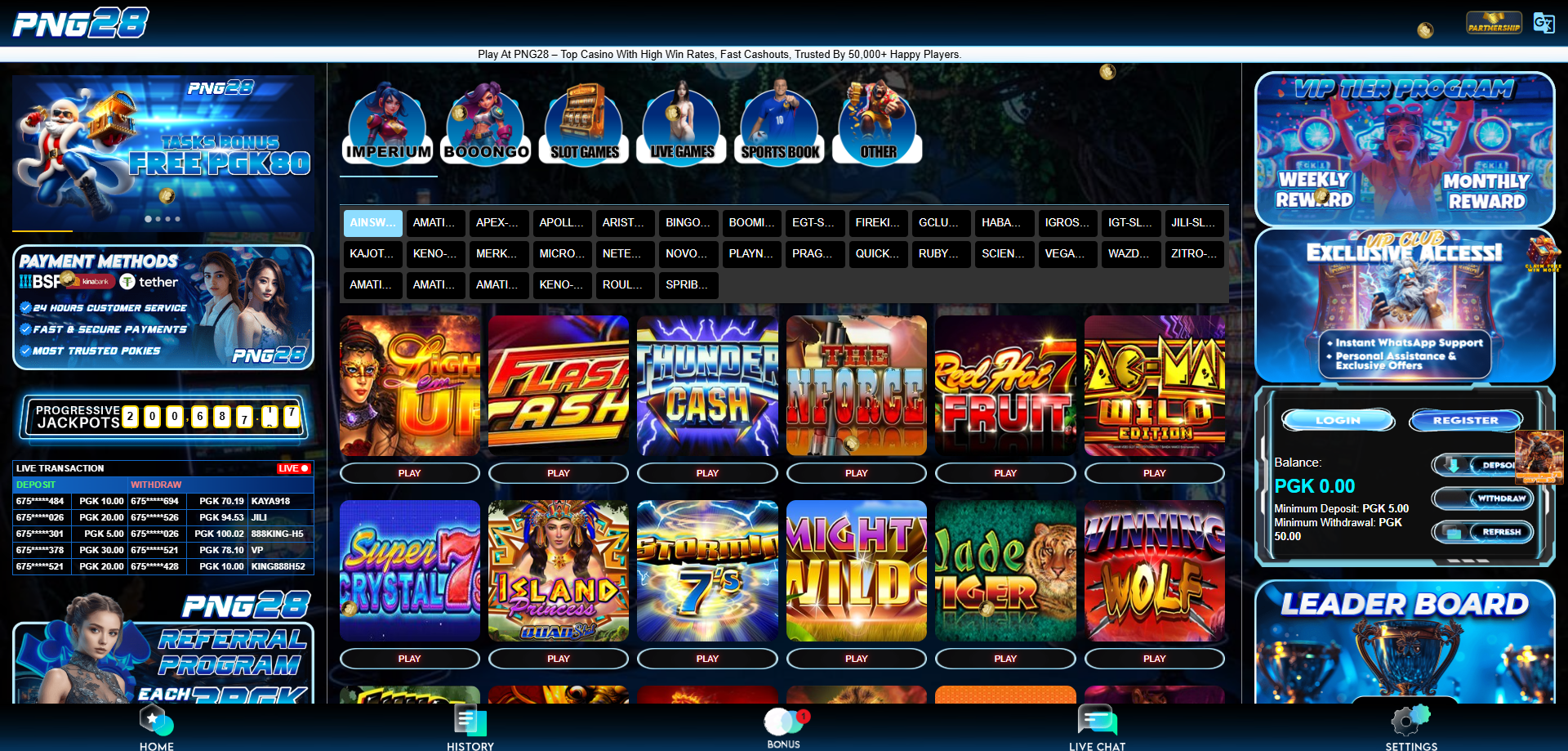This screenshot has width=1568, height=751.
Task: Open the VIP Tier Program banner
Action: click(1405, 149)
